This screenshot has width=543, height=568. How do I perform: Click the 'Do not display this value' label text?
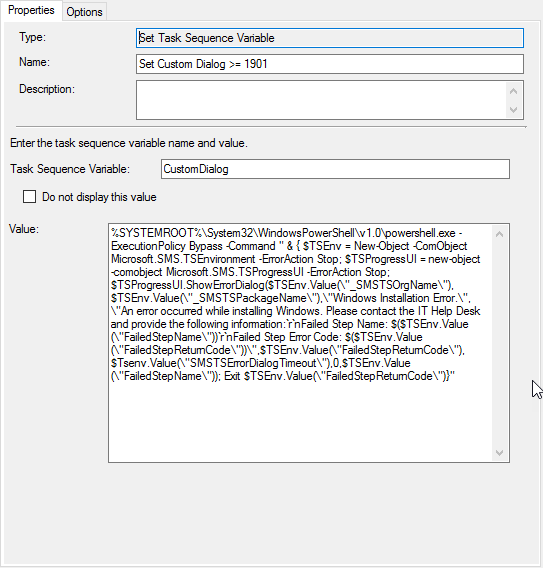click(x=99, y=197)
